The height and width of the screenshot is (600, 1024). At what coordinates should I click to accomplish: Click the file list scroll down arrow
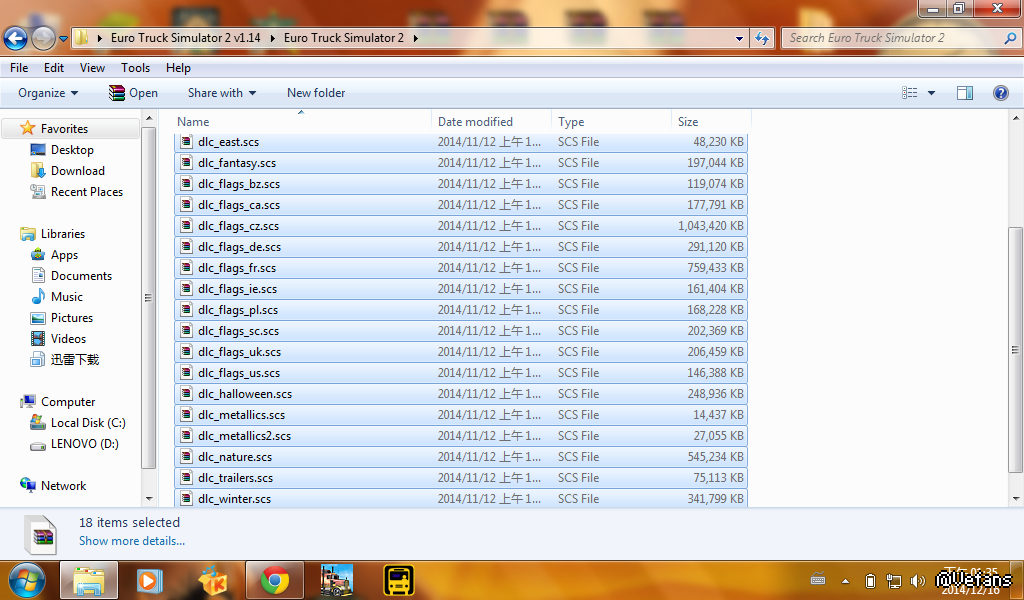pos(1016,499)
